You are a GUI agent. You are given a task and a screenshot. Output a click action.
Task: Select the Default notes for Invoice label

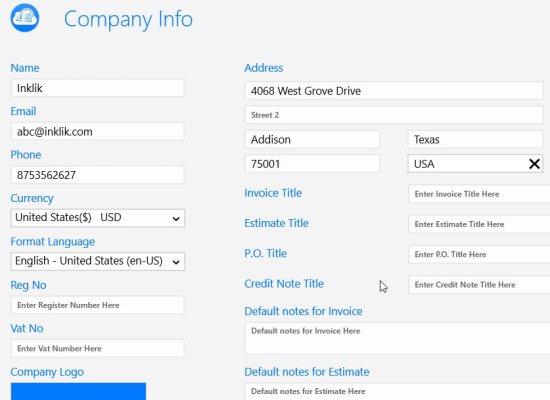pos(303,311)
